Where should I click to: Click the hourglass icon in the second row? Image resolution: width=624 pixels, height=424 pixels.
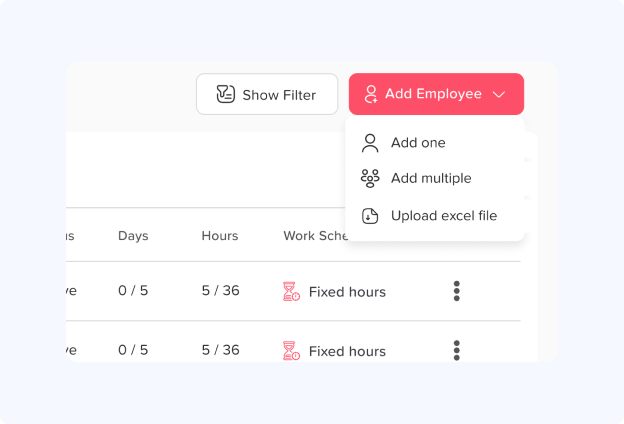pyautogui.click(x=291, y=351)
